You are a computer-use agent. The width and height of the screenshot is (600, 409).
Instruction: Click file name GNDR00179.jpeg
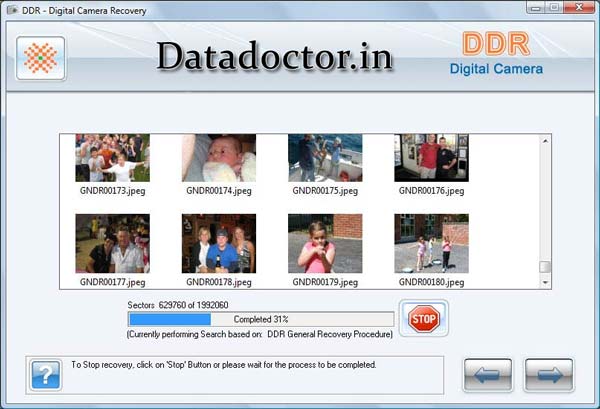pyautogui.click(x=325, y=282)
